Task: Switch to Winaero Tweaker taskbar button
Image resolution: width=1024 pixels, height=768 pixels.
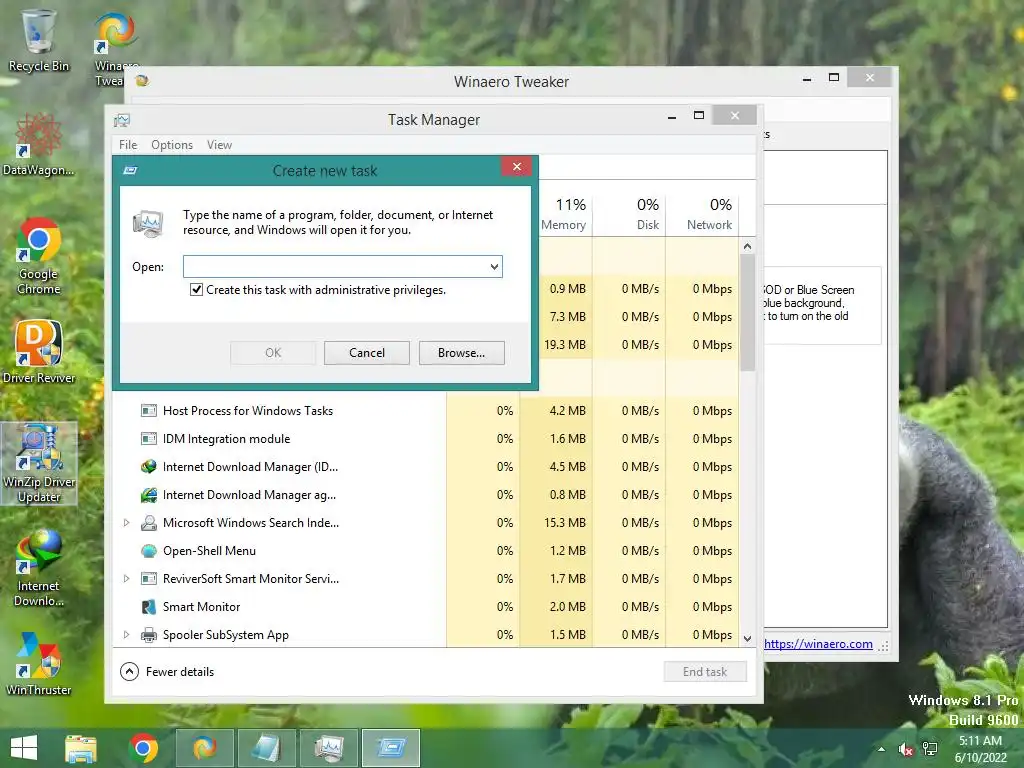Action: click(x=204, y=748)
